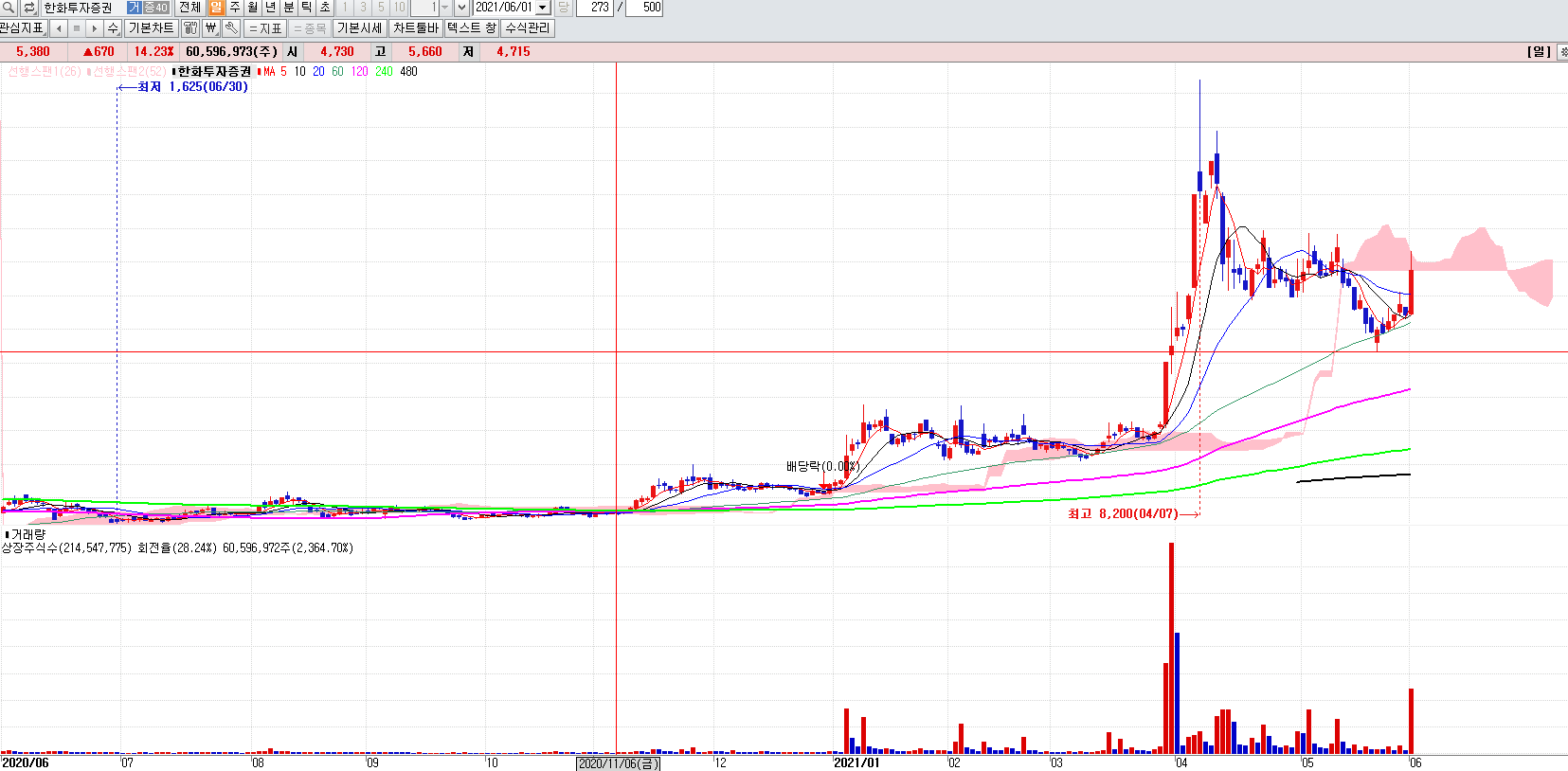The width and height of the screenshot is (1568, 771).
Task: Click the stop square button
Action: click(77, 28)
